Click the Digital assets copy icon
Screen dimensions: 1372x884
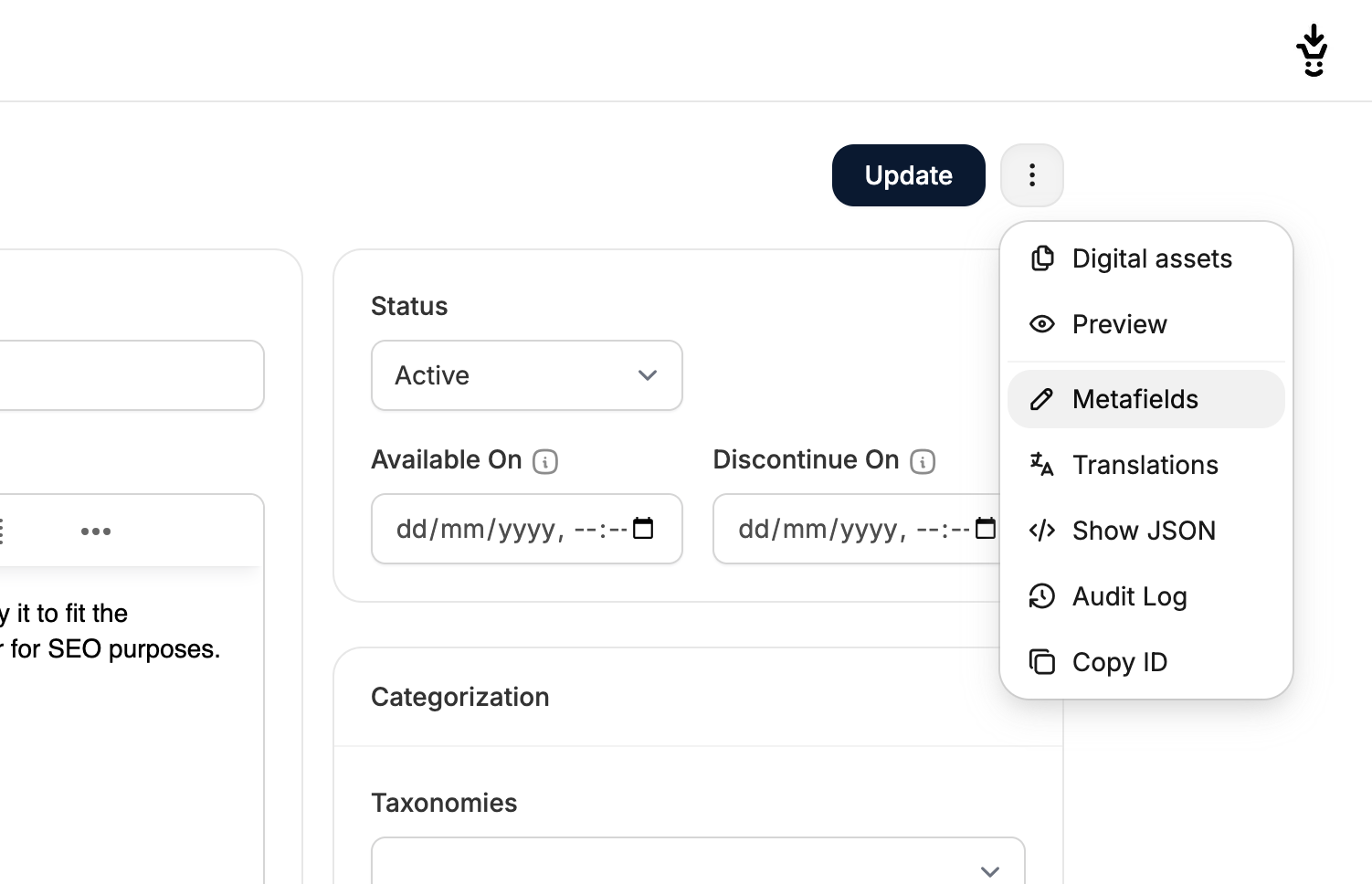1042,258
